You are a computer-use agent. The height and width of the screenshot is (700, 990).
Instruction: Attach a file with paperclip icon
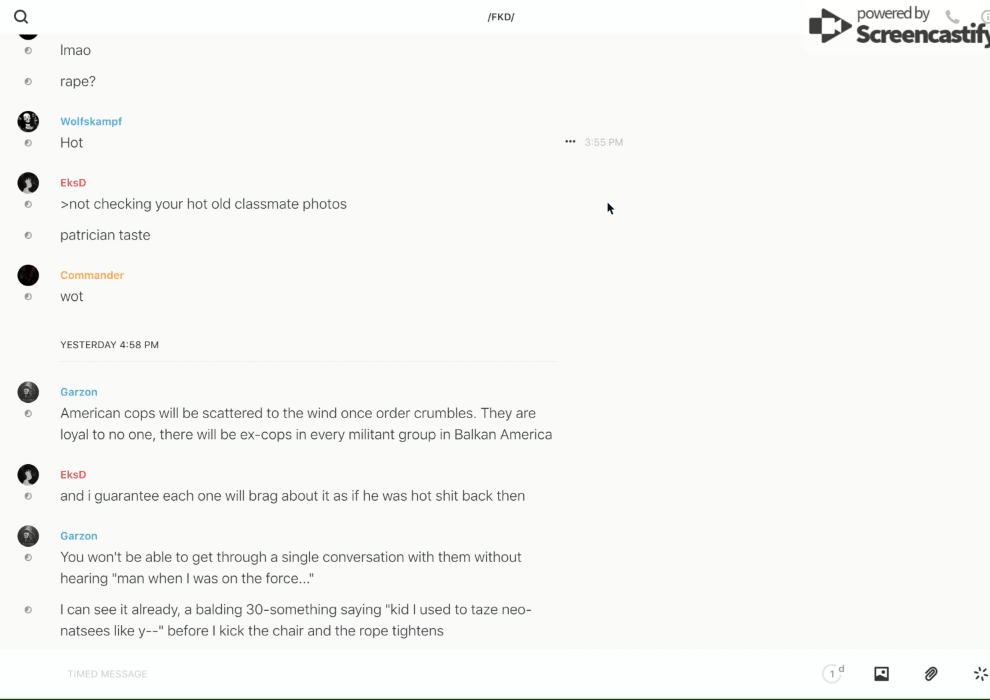[x=931, y=674]
